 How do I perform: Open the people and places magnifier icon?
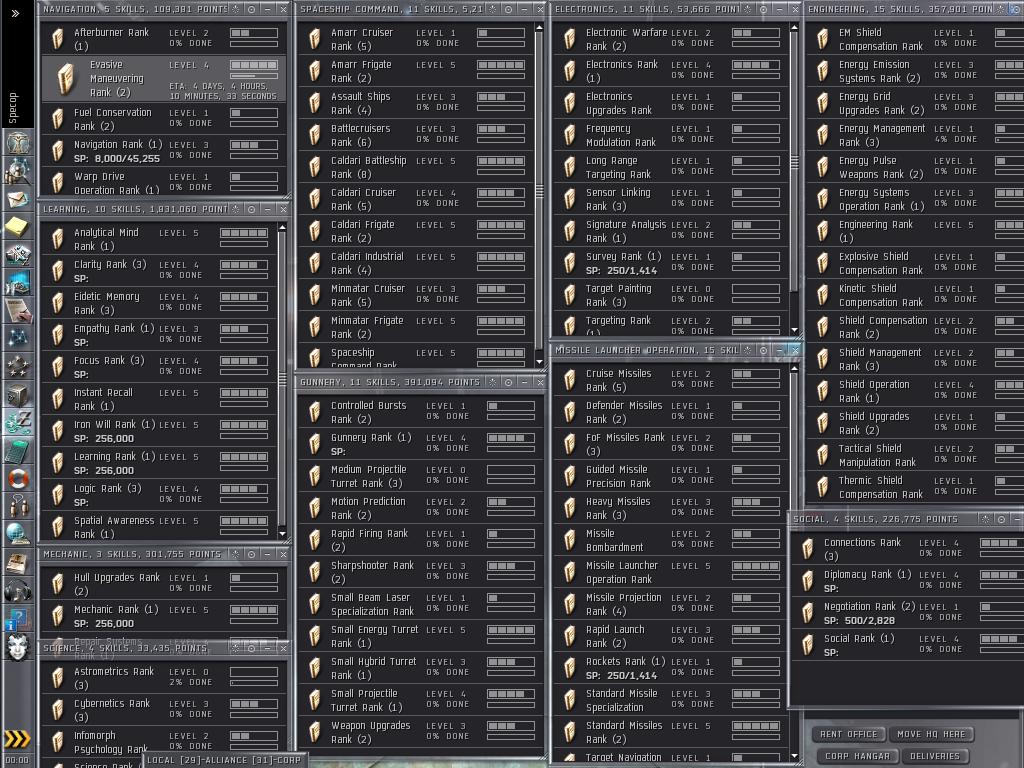click(x=18, y=170)
